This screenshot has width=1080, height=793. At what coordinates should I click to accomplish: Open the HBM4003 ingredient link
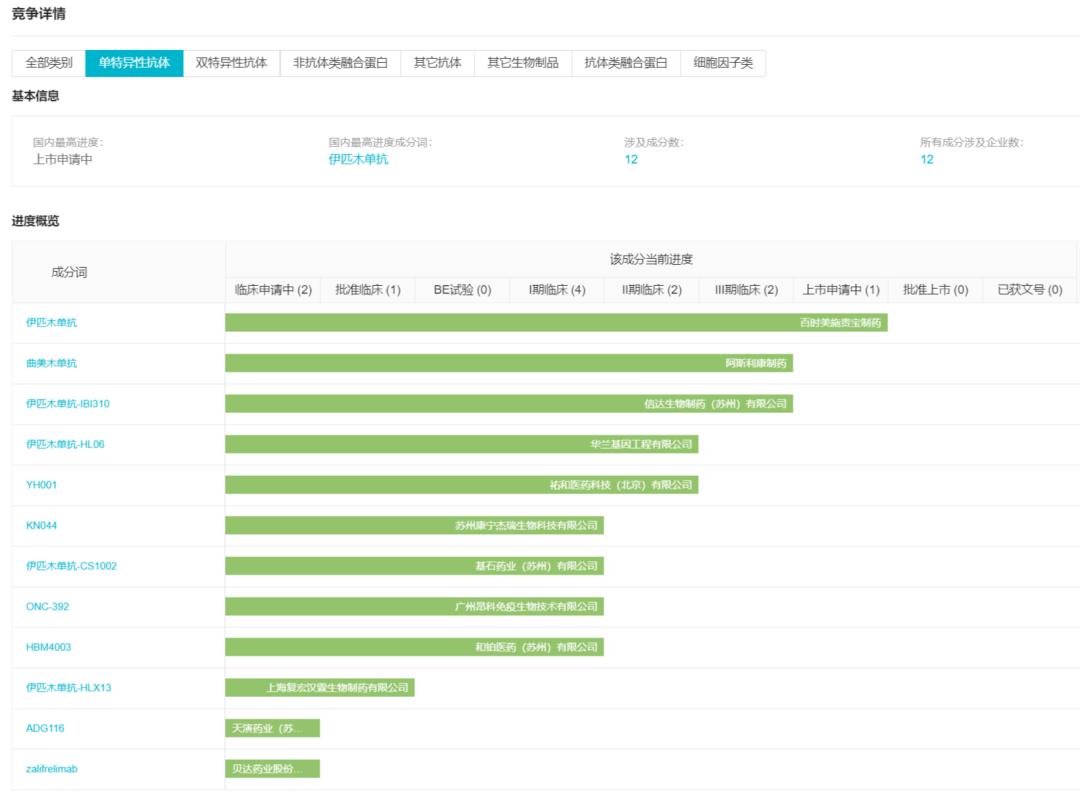(x=48, y=648)
